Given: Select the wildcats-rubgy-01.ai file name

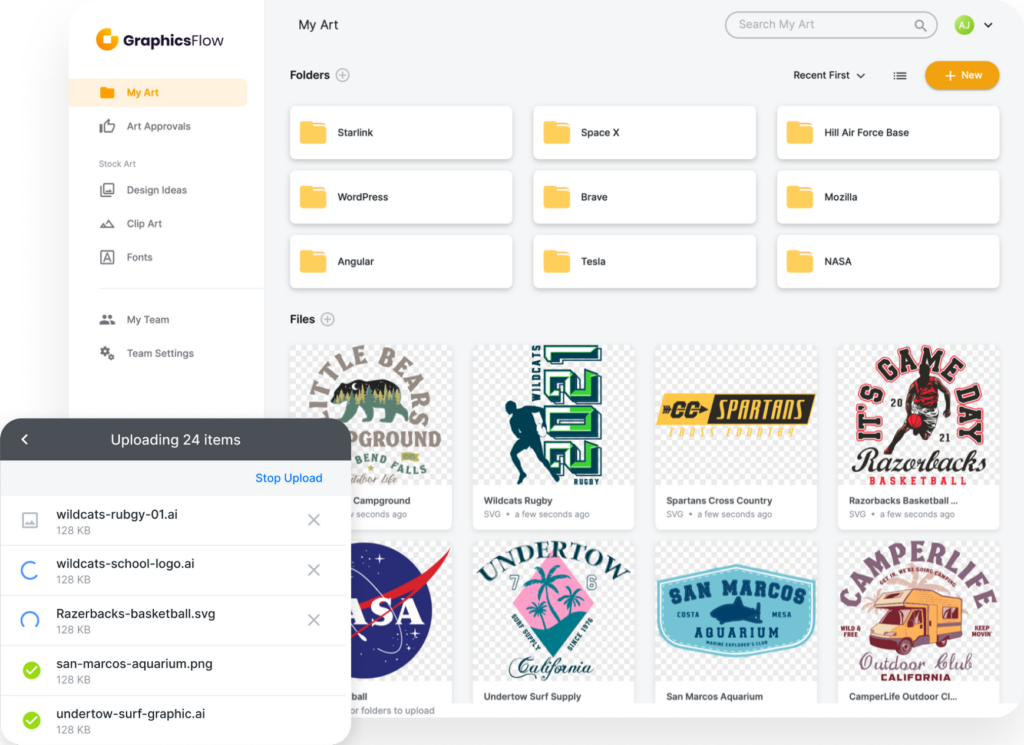Looking at the screenshot, I should tap(117, 515).
